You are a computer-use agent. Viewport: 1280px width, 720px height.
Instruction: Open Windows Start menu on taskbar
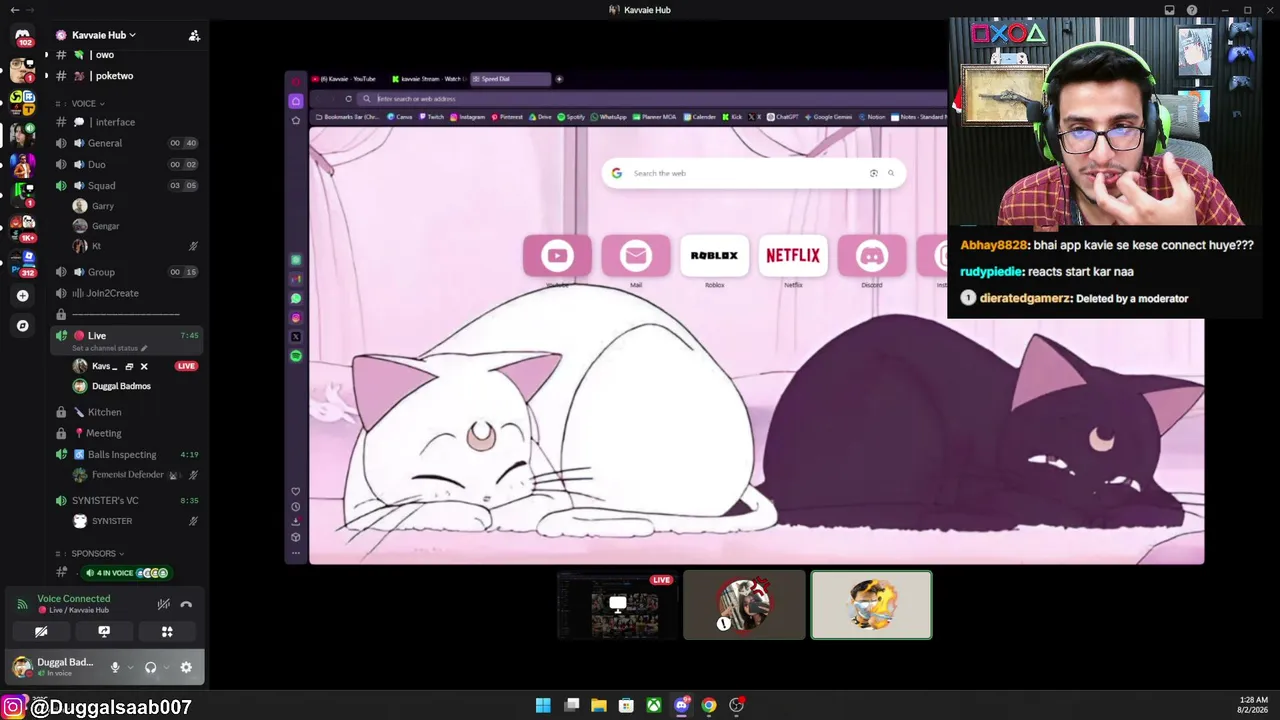[x=543, y=705]
